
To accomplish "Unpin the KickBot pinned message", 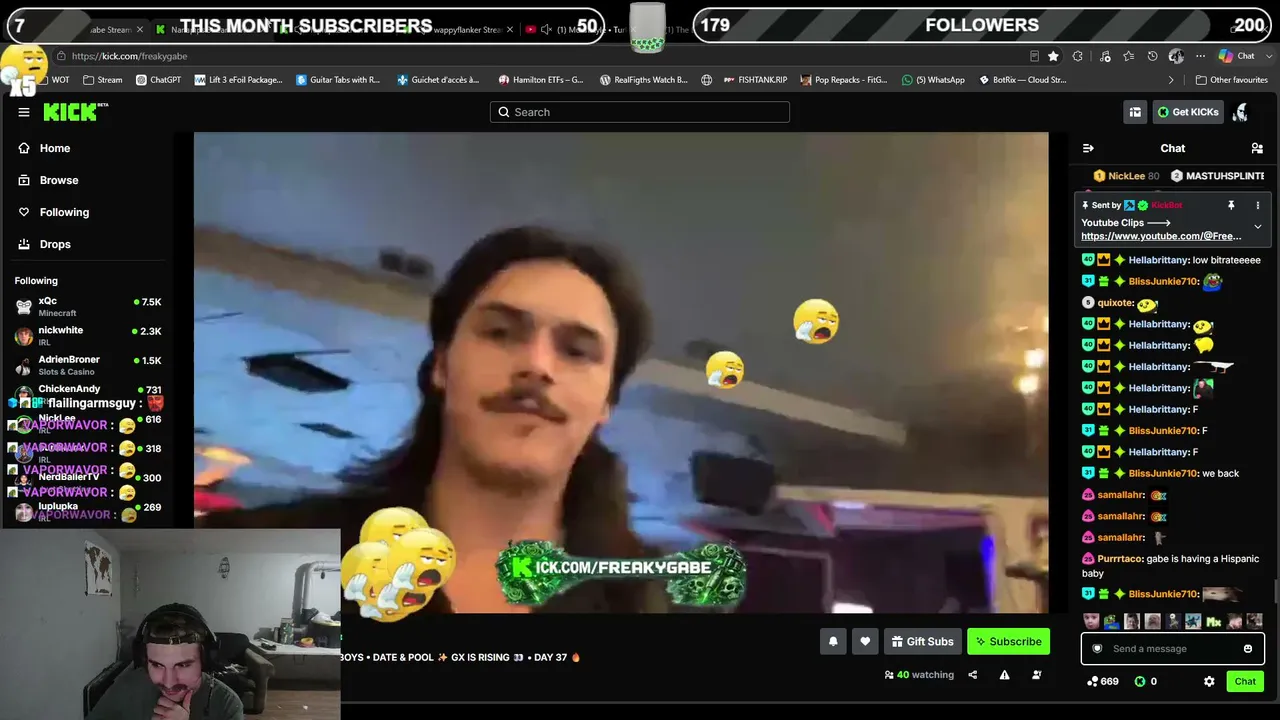I will [1231, 205].
